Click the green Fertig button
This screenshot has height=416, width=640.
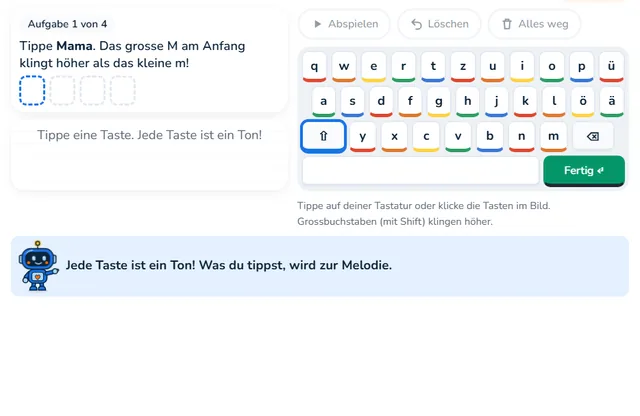[584, 171]
